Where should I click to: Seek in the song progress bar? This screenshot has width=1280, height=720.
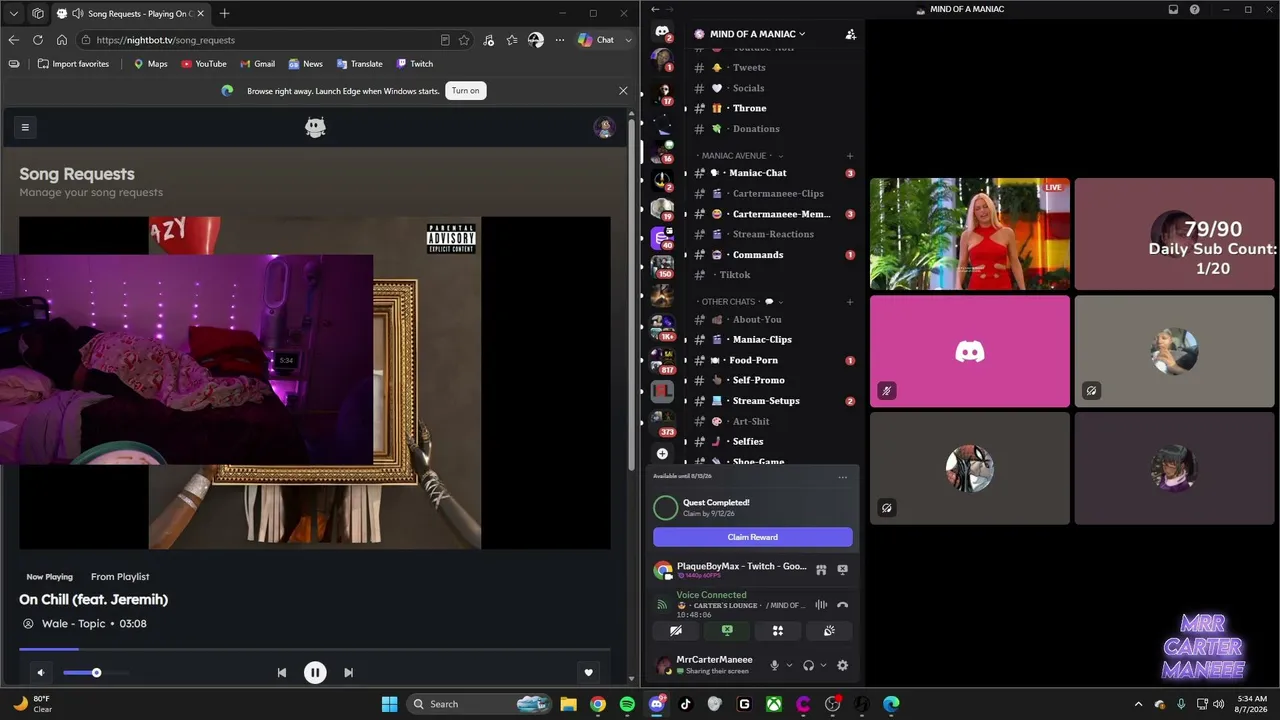coord(315,649)
